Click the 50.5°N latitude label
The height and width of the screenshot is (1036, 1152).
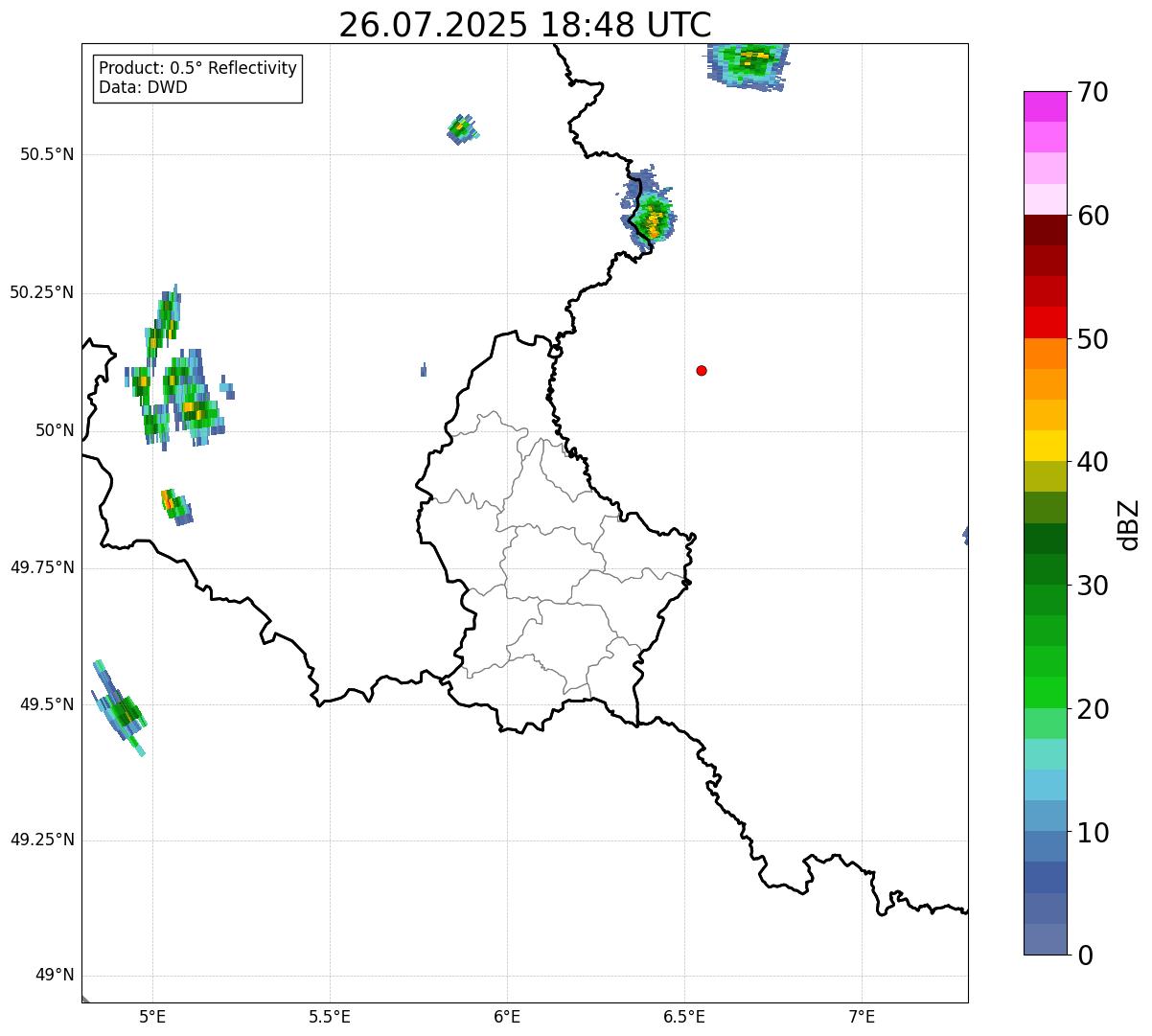pyautogui.click(x=47, y=154)
